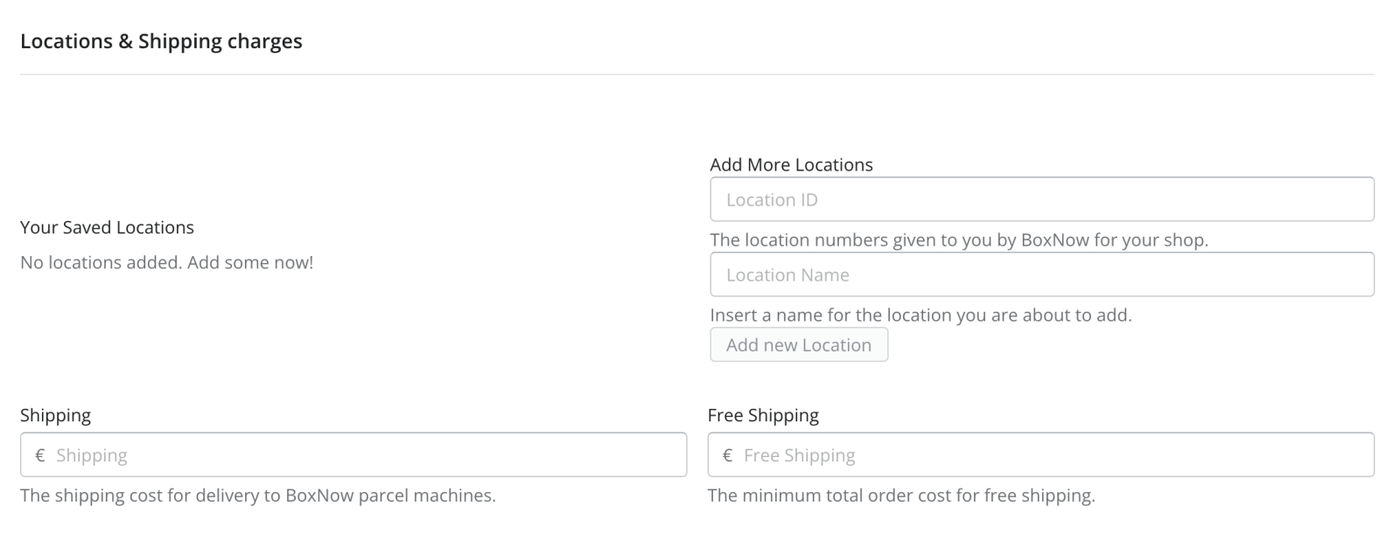The height and width of the screenshot is (541, 1400).
Task: Click into the Location Name text box
Action: coord(1042,274)
